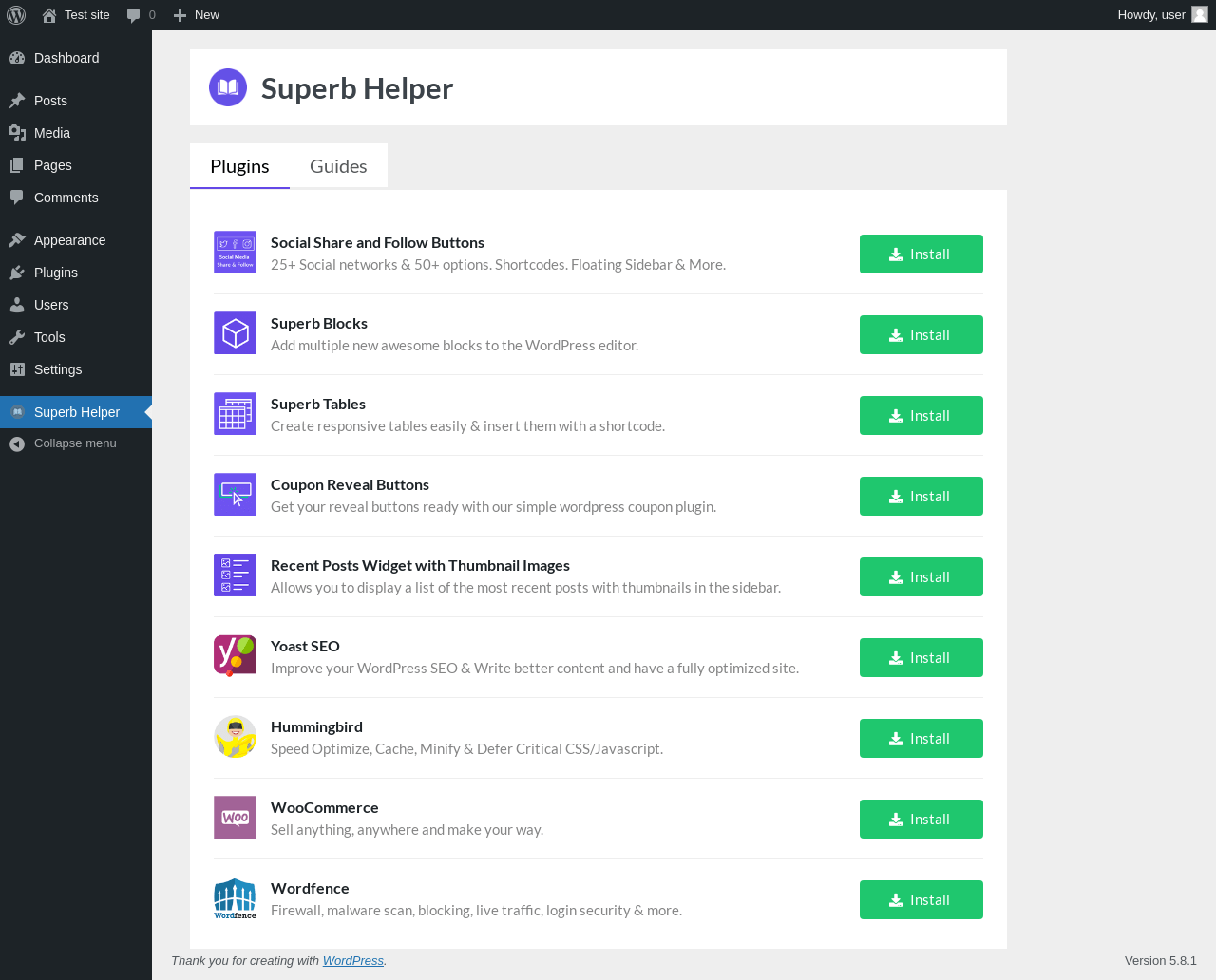Click the Social Share and Follow Buttons icon

click(235, 253)
